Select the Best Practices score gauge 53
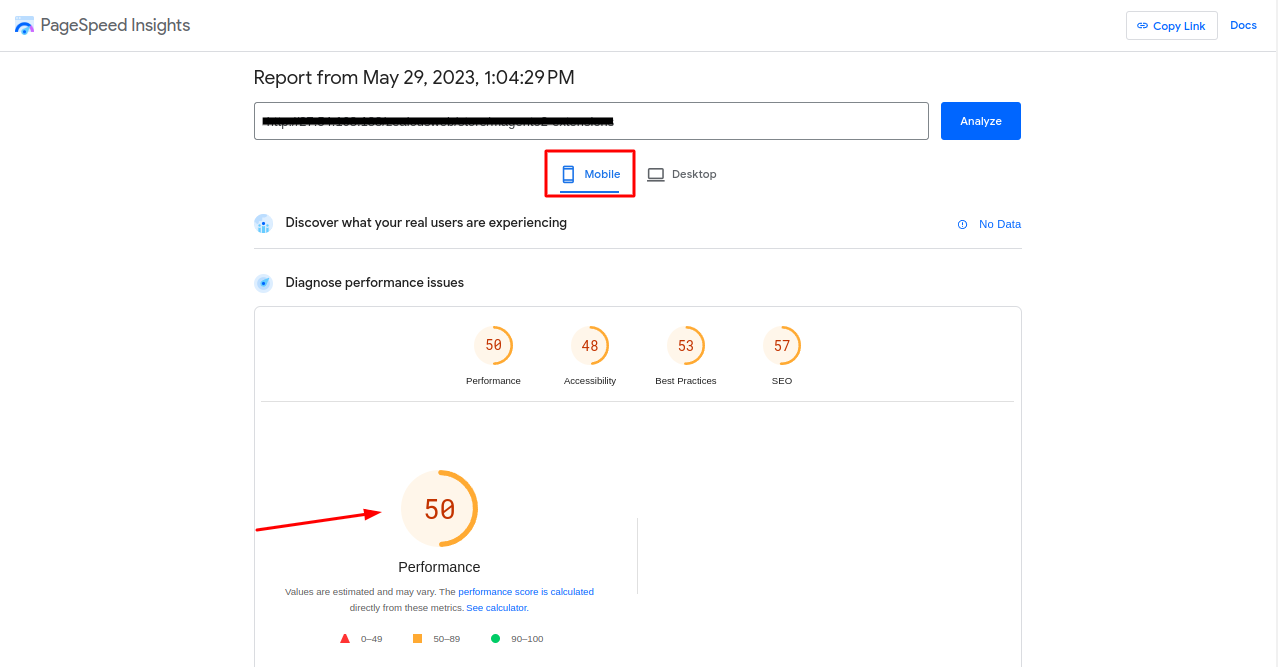This screenshot has width=1278, height=667. (686, 346)
